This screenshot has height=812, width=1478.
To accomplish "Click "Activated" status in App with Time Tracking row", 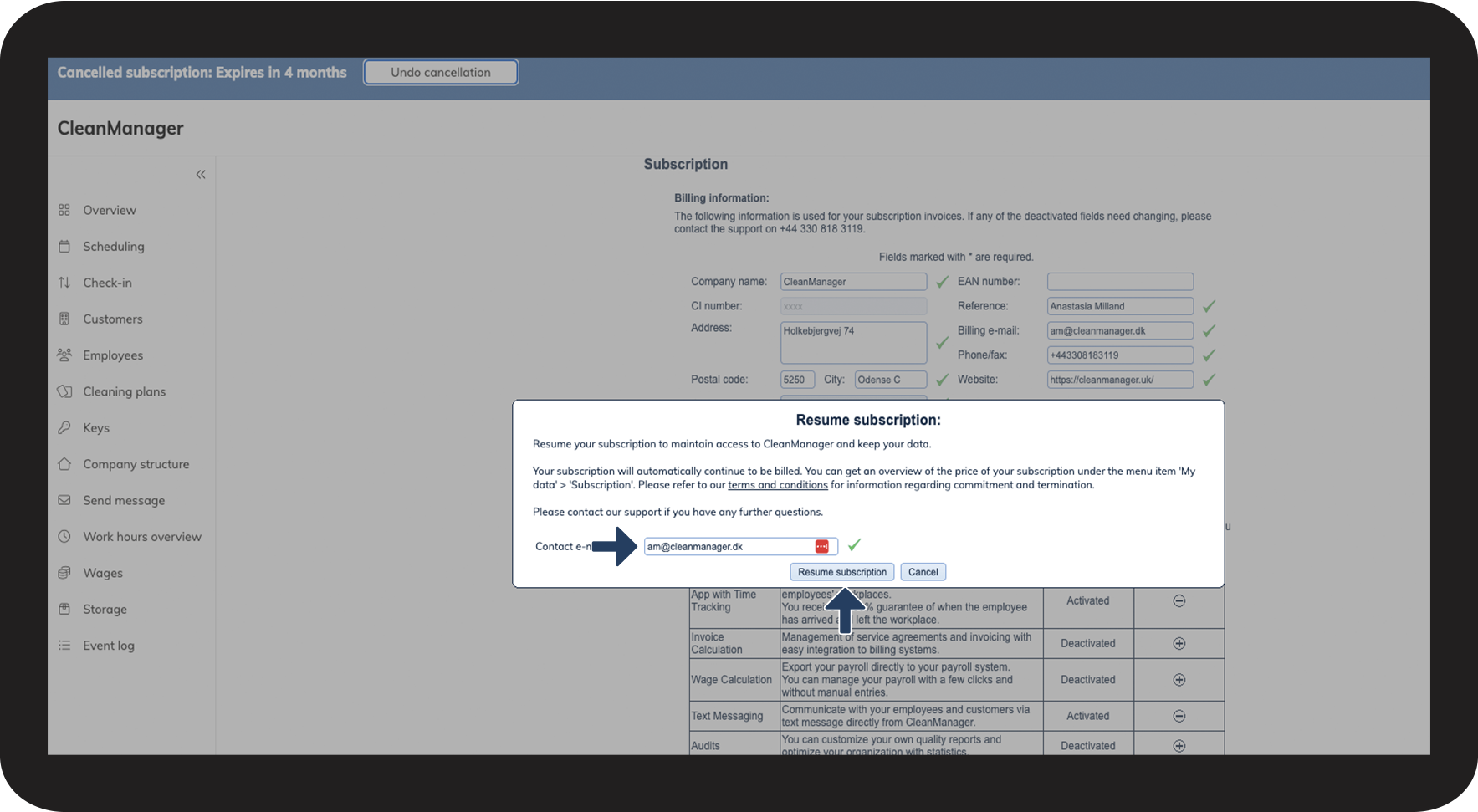I will [1087, 600].
